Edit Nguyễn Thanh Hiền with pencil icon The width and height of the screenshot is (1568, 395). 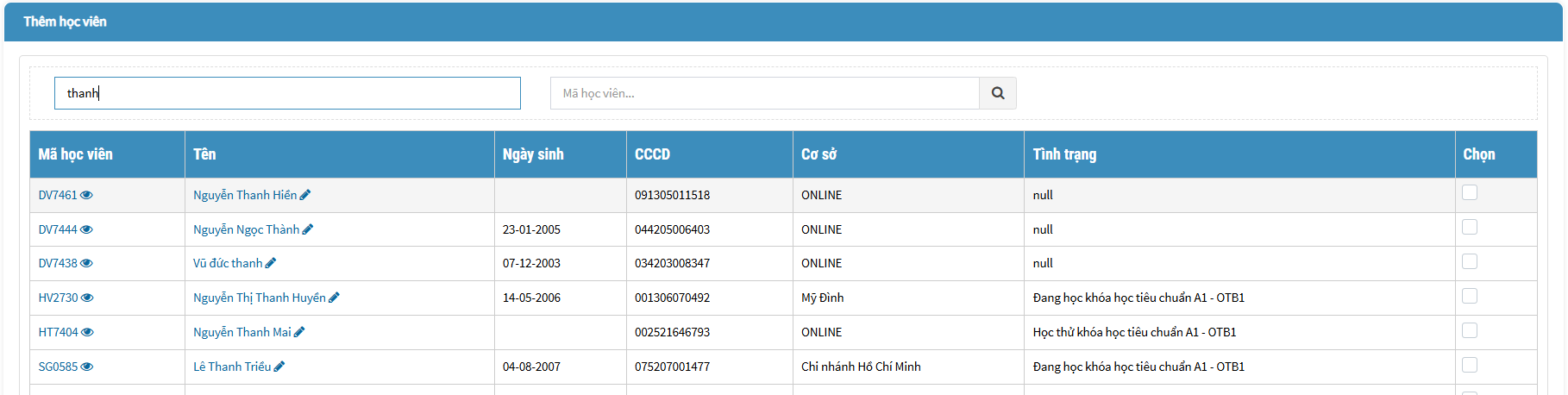tap(305, 195)
